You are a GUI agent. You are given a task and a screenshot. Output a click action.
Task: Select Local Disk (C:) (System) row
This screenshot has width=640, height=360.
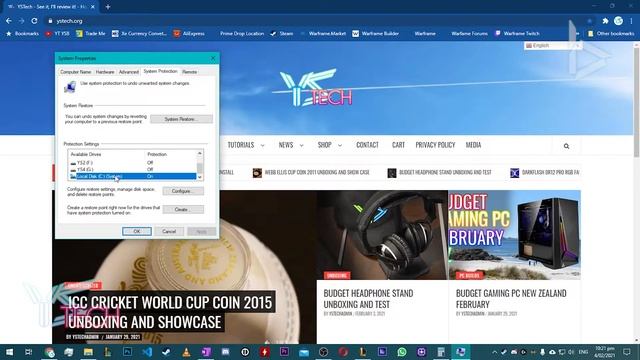(133, 176)
